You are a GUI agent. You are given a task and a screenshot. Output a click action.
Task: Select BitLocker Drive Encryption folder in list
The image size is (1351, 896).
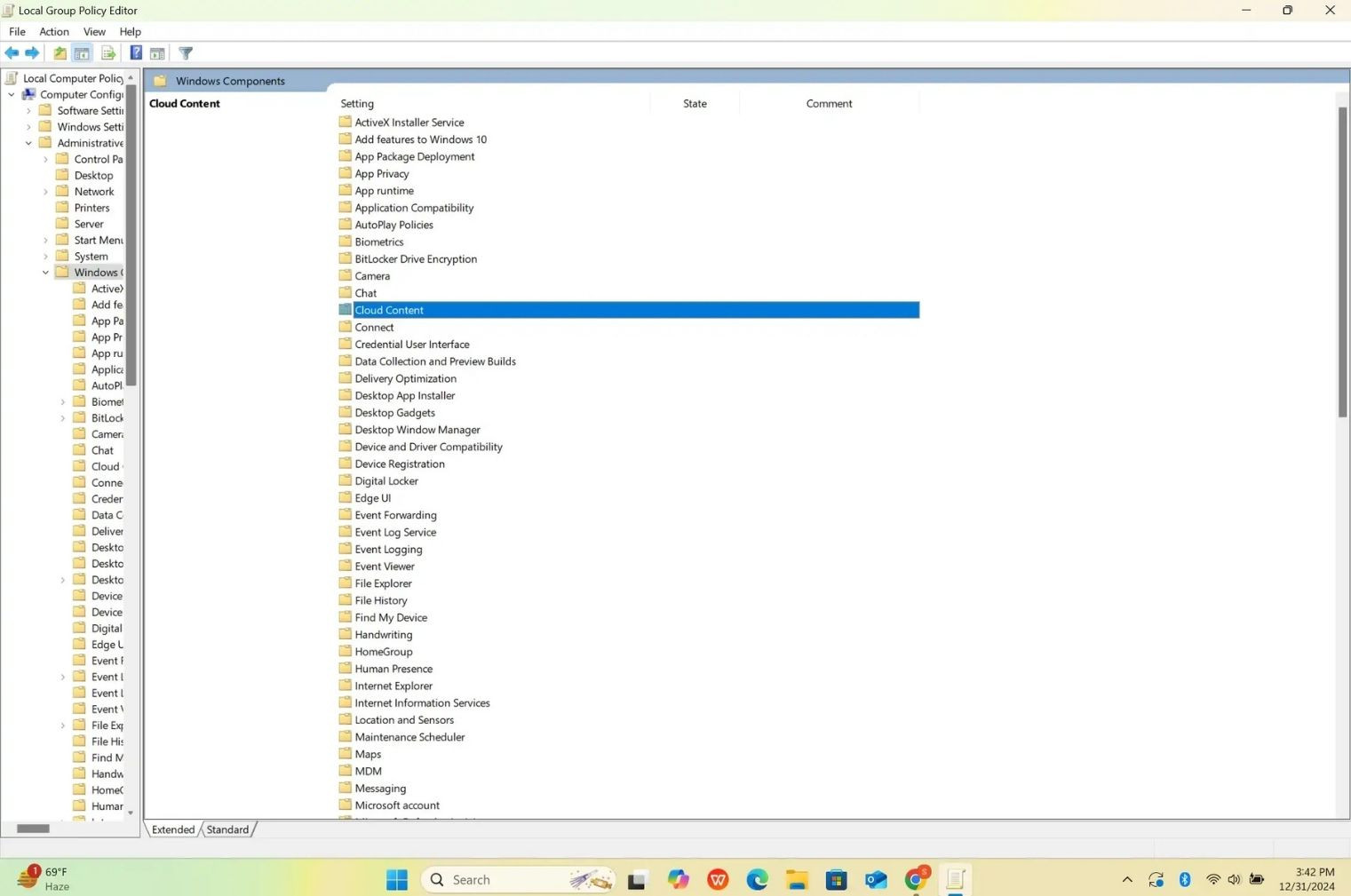coord(416,259)
